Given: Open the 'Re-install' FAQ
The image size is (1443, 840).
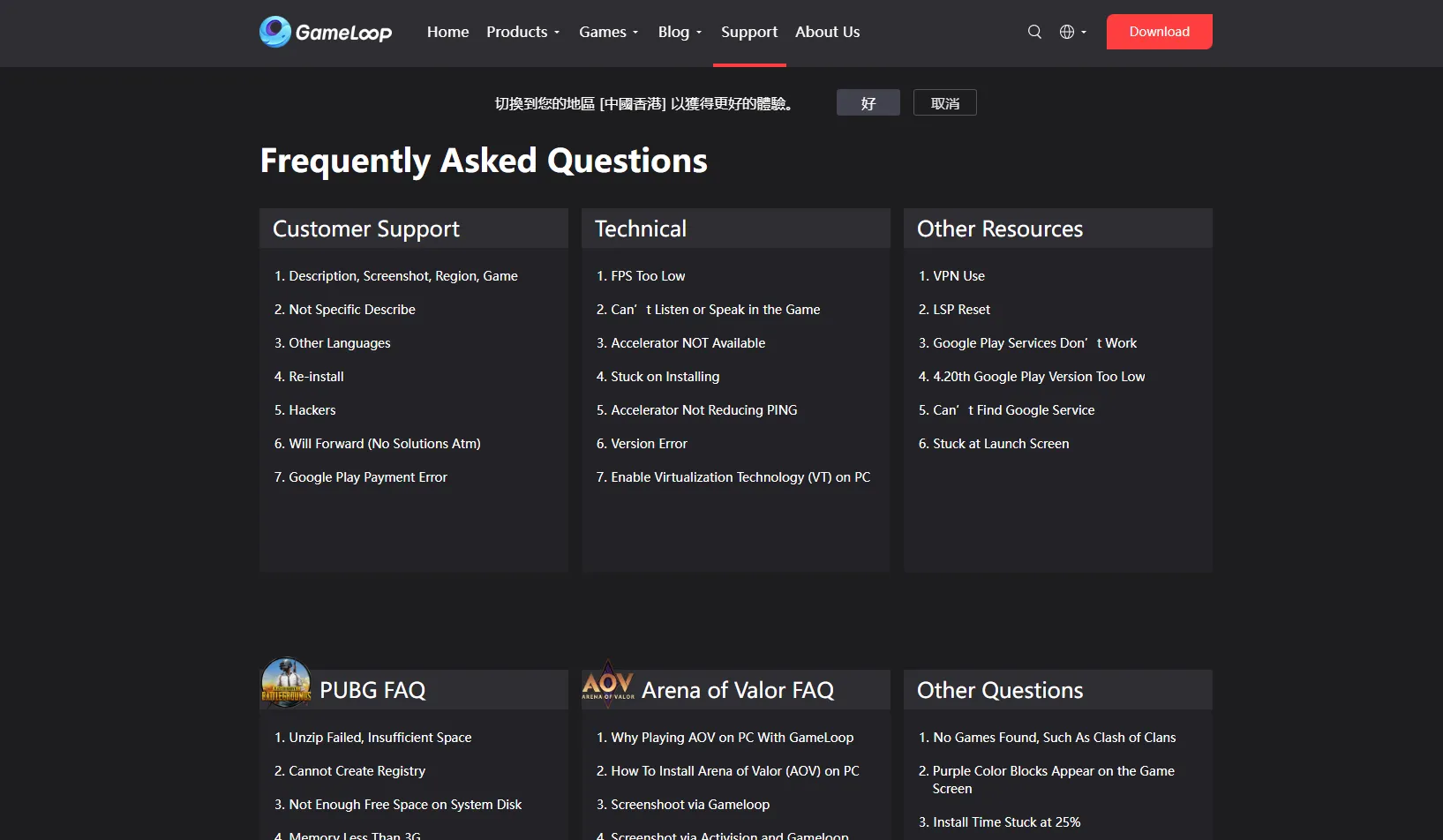Looking at the screenshot, I should 309,377.
